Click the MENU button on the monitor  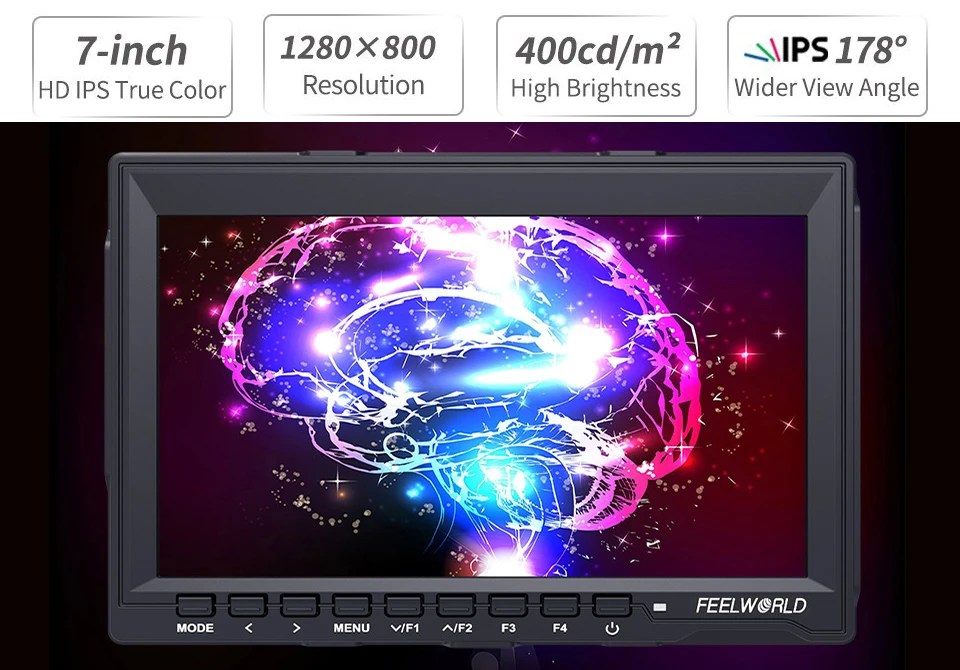pos(351,606)
